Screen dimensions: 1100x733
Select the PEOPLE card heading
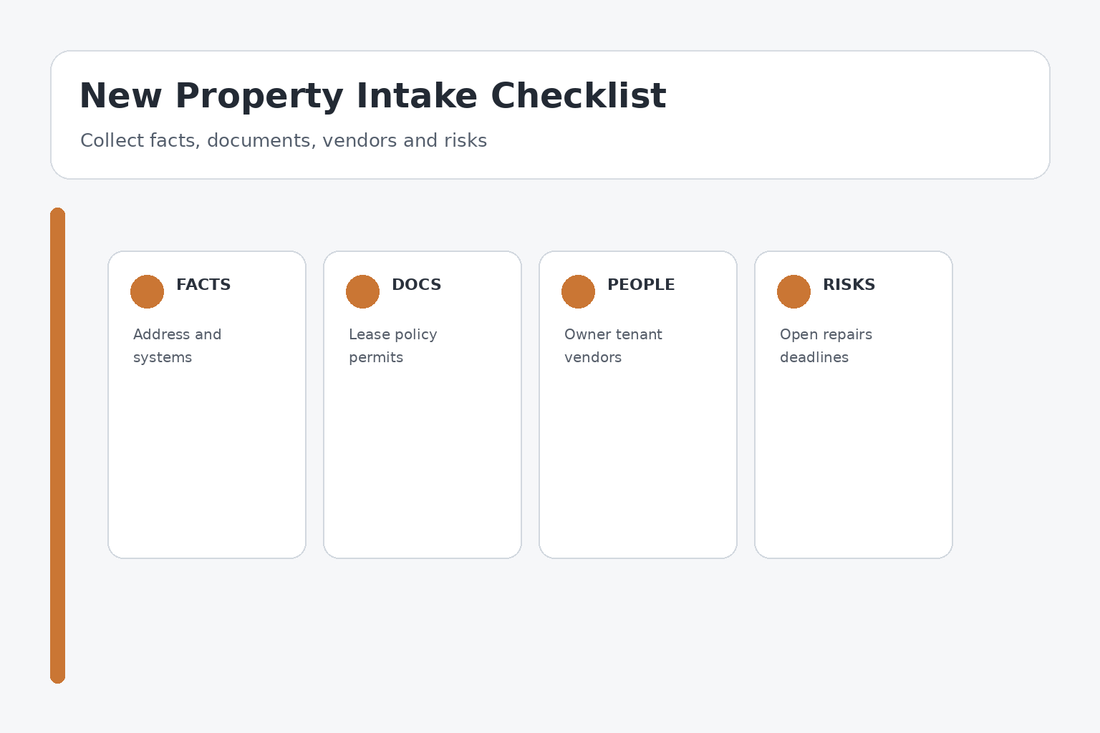(x=641, y=285)
